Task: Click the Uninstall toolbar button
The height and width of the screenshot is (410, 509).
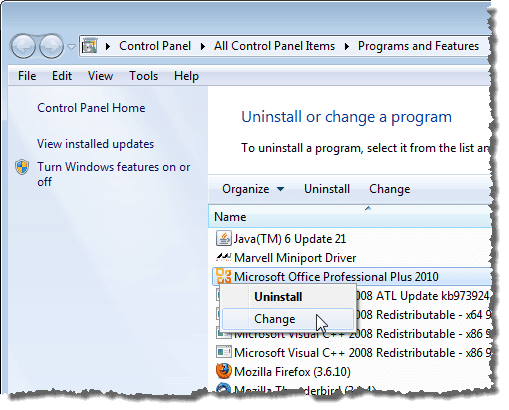Action: 327,189
